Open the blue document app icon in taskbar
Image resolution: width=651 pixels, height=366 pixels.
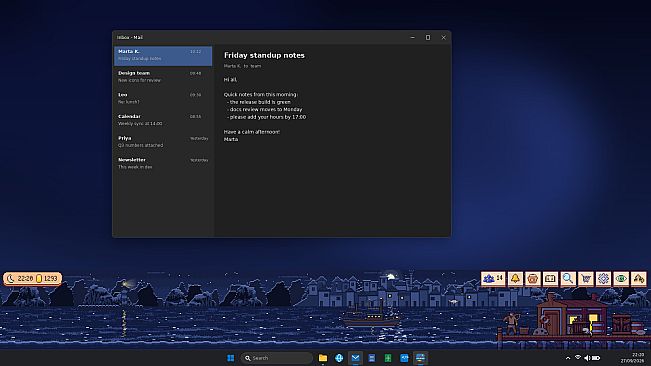pos(372,358)
